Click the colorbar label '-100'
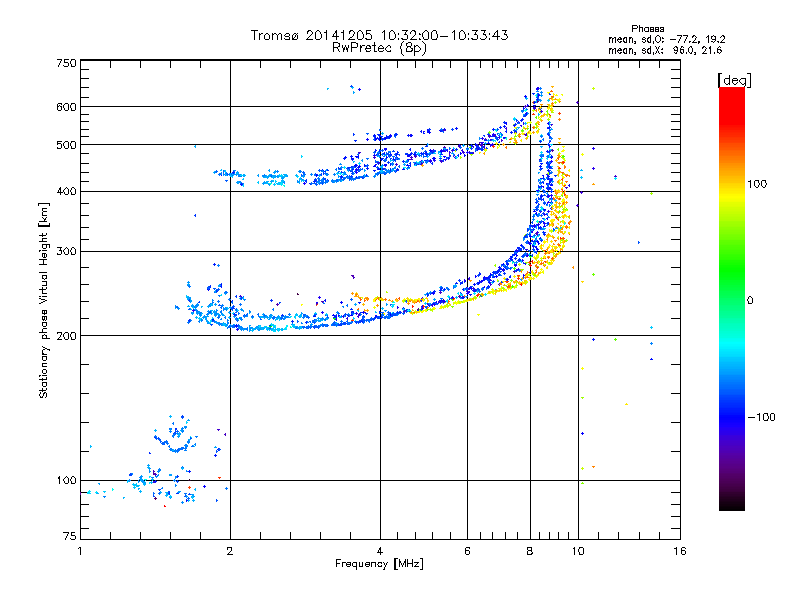The width and height of the screenshot is (800, 600). click(762, 417)
